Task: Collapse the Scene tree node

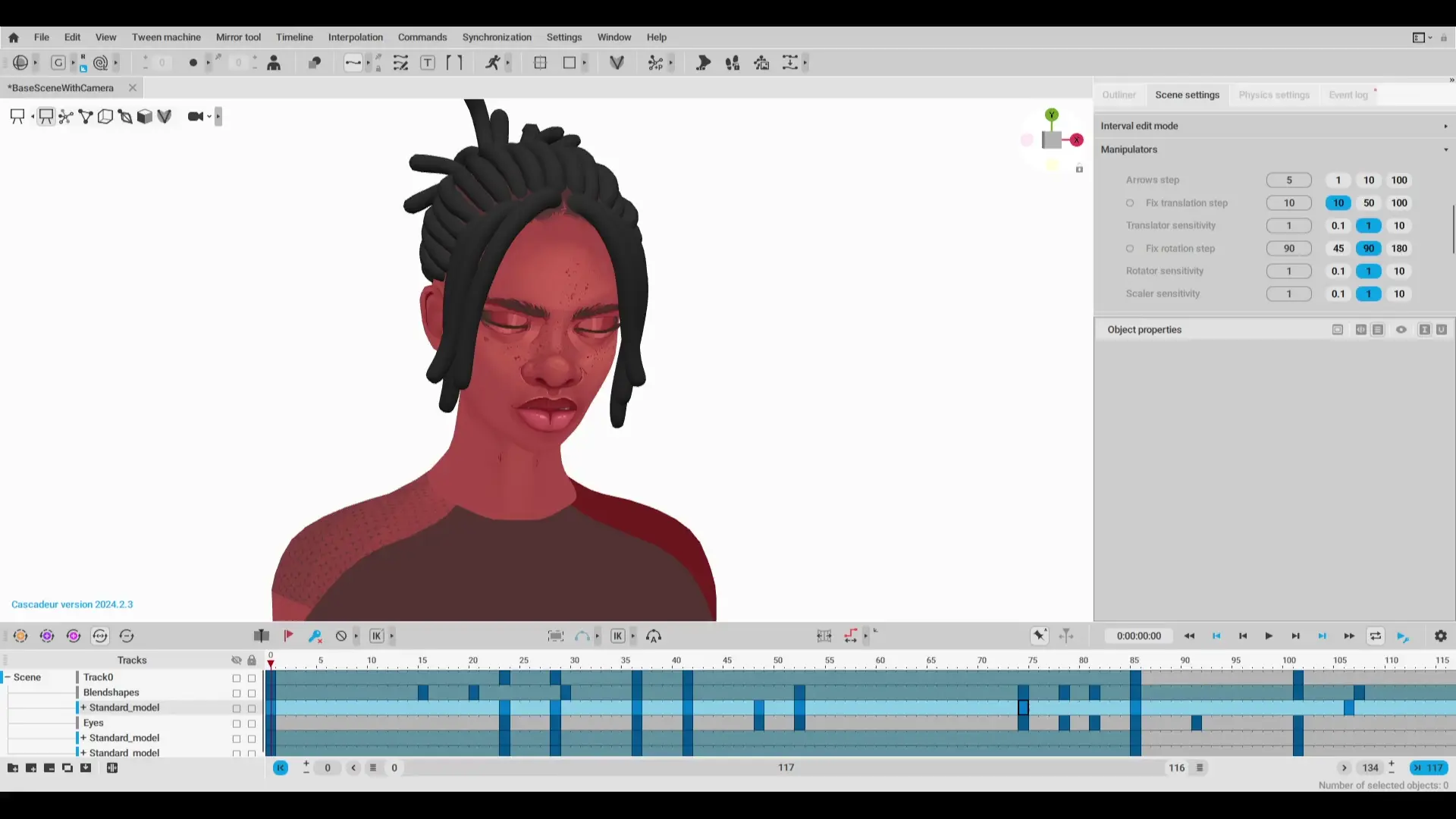Action: (x=8, y=677)
